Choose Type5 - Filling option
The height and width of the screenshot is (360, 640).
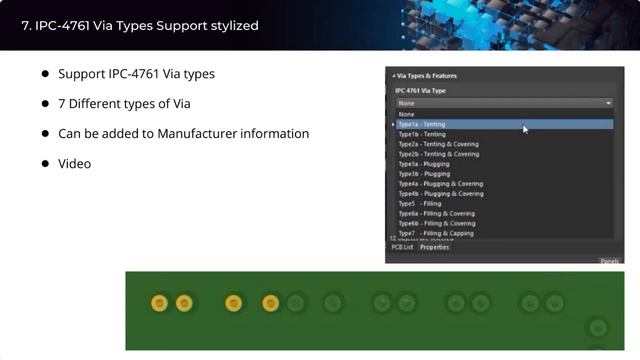coord(505,204)
